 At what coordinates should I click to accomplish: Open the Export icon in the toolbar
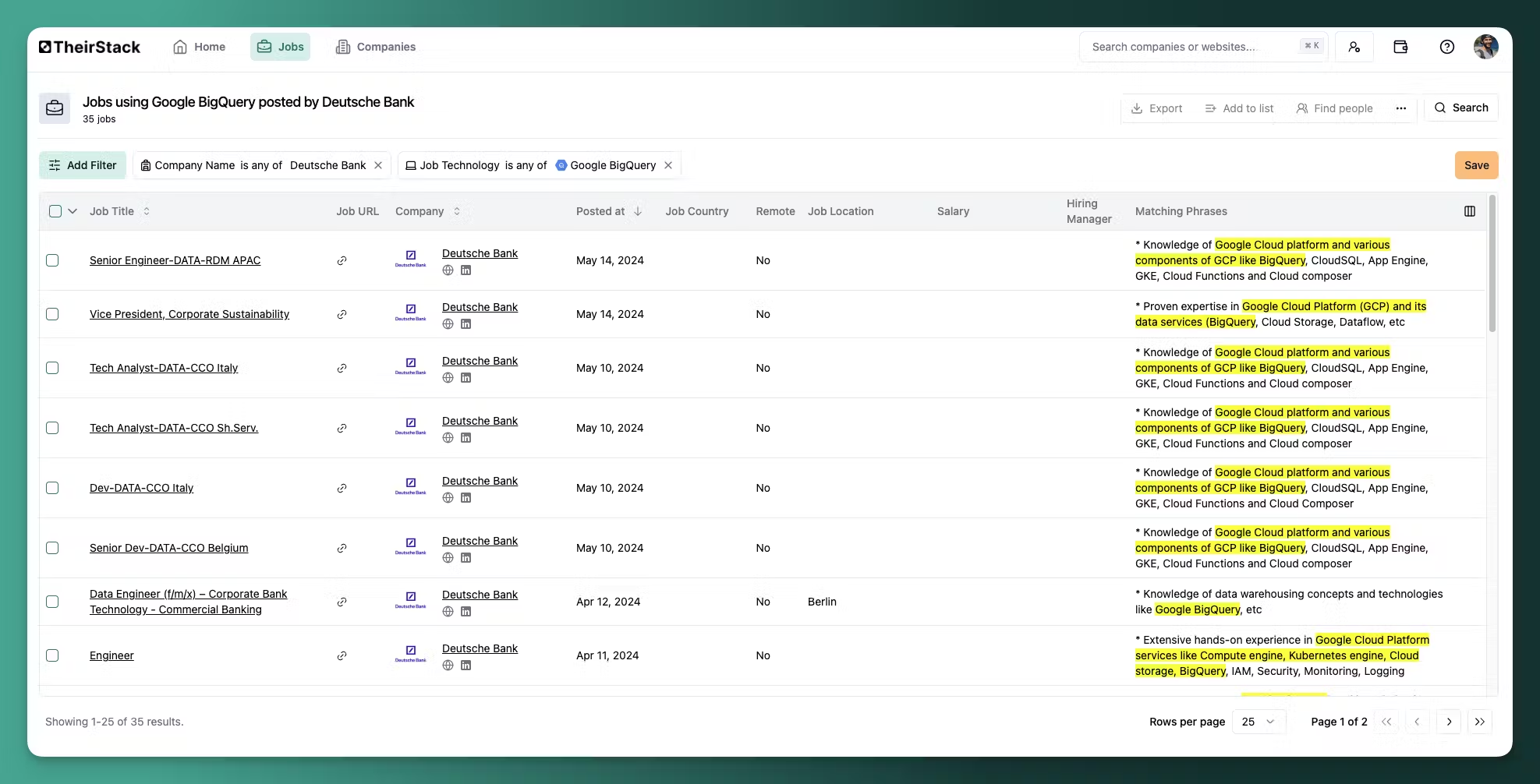tap(1138, 108)
